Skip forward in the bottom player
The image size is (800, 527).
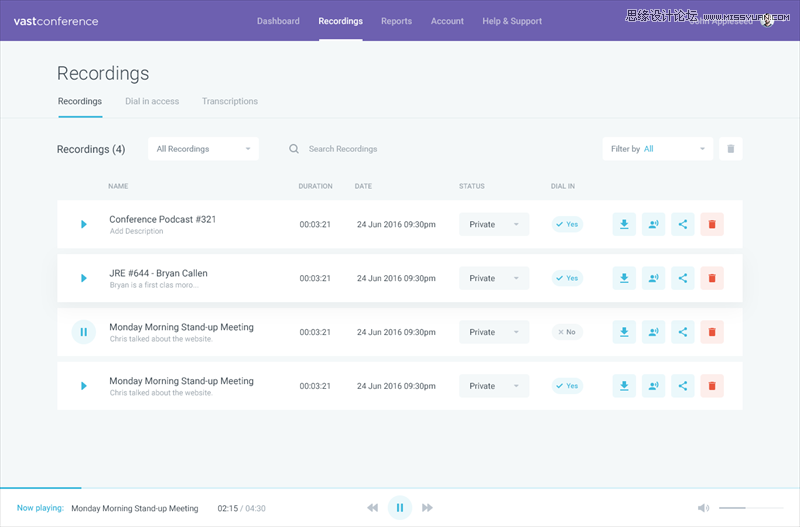427,508
